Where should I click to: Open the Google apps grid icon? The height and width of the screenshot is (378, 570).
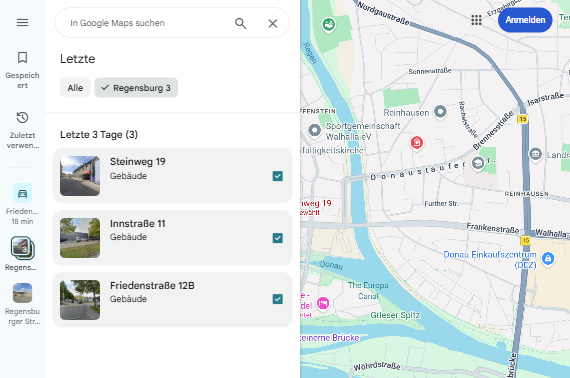[476, 20]
